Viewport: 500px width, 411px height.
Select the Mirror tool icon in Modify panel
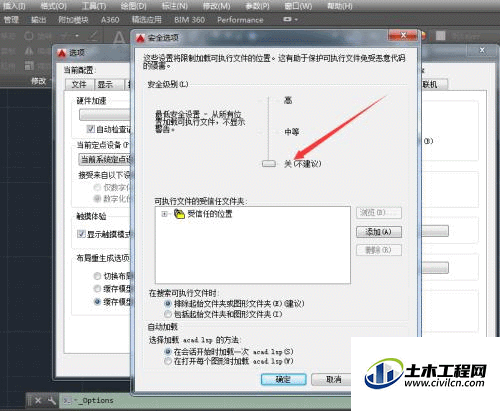pos(29,51)
